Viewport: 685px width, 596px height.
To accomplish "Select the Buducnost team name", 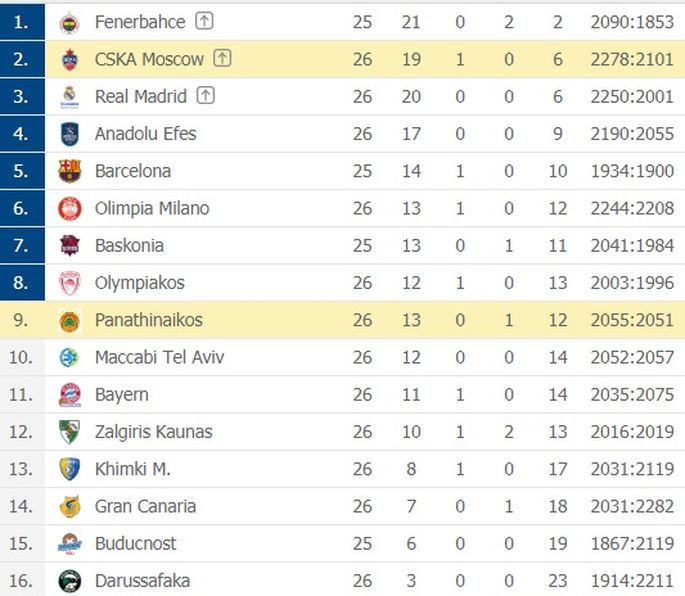I will point(136,544).
